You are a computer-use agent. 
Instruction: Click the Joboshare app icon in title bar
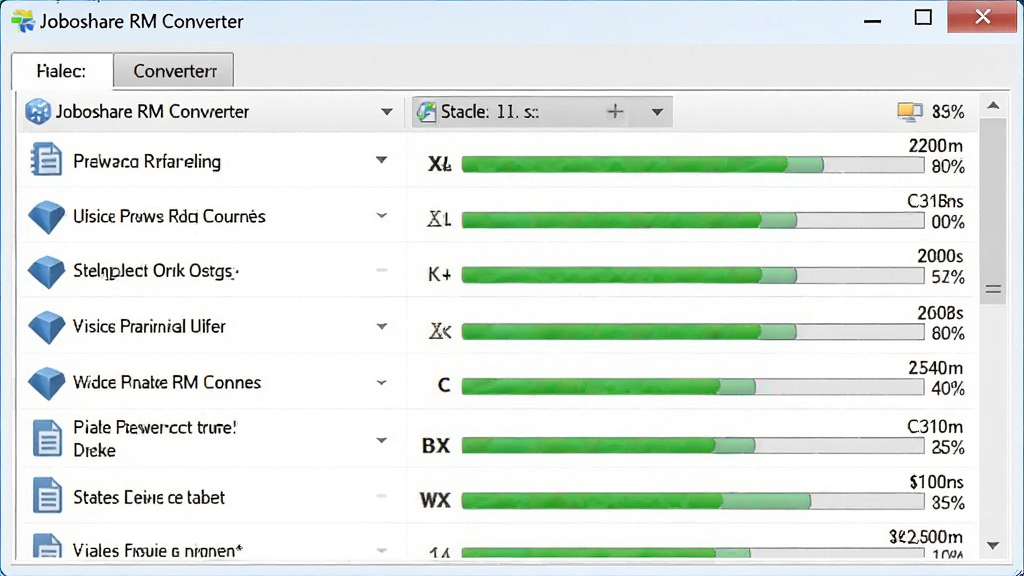pos(22,21)
